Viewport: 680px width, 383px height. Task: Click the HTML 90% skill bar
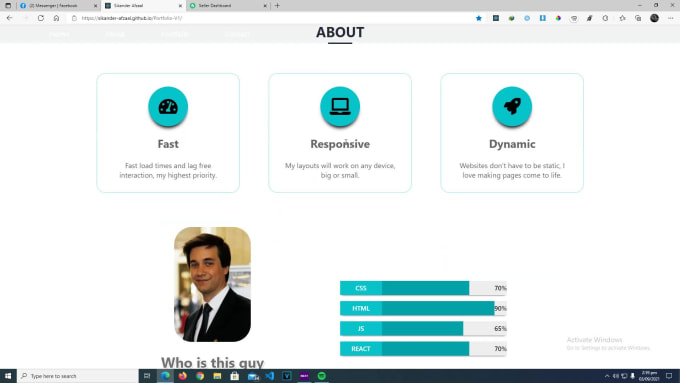(x=423, y=308)
